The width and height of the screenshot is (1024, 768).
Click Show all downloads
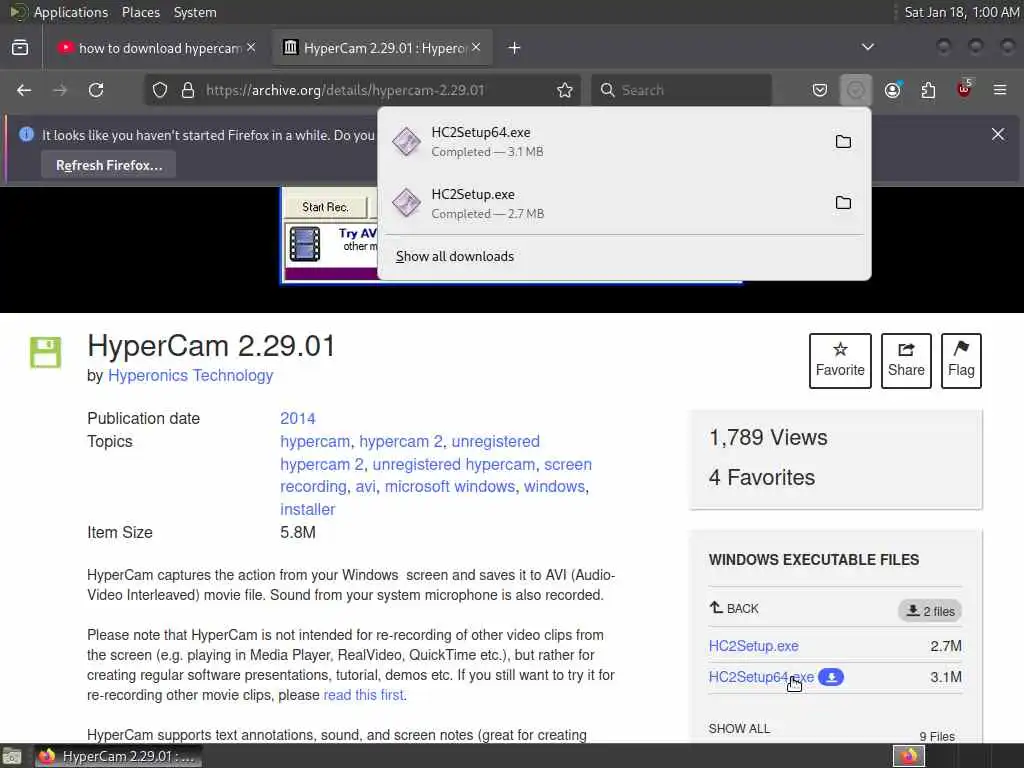455,257
